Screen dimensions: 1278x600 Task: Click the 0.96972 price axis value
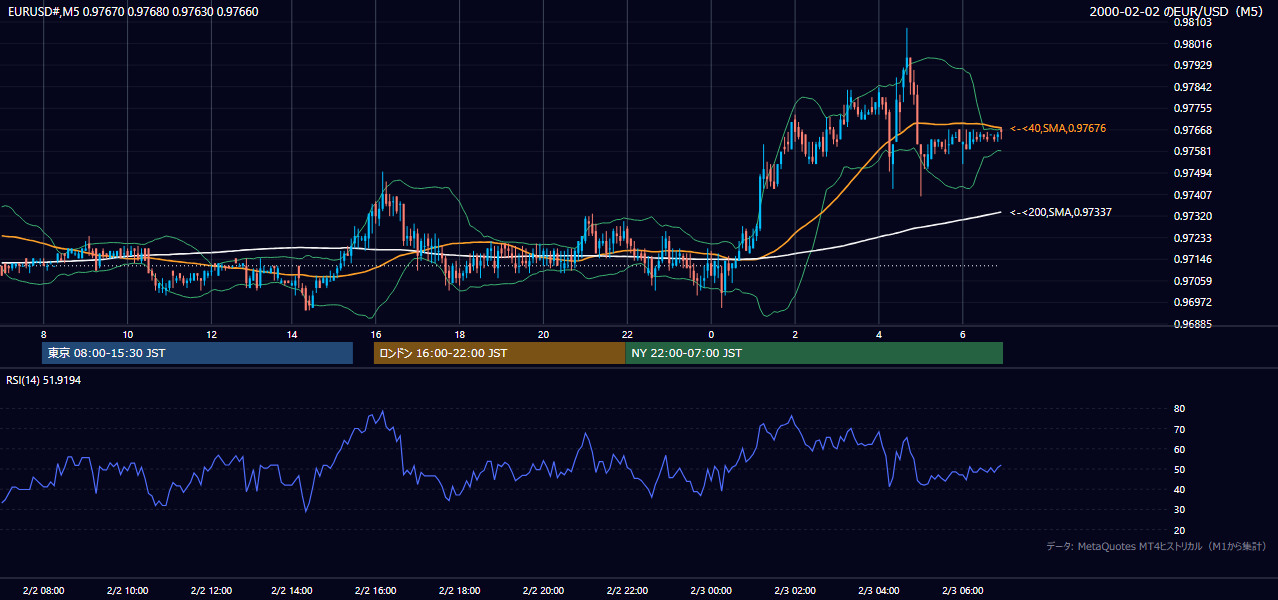coord(1192,302)
